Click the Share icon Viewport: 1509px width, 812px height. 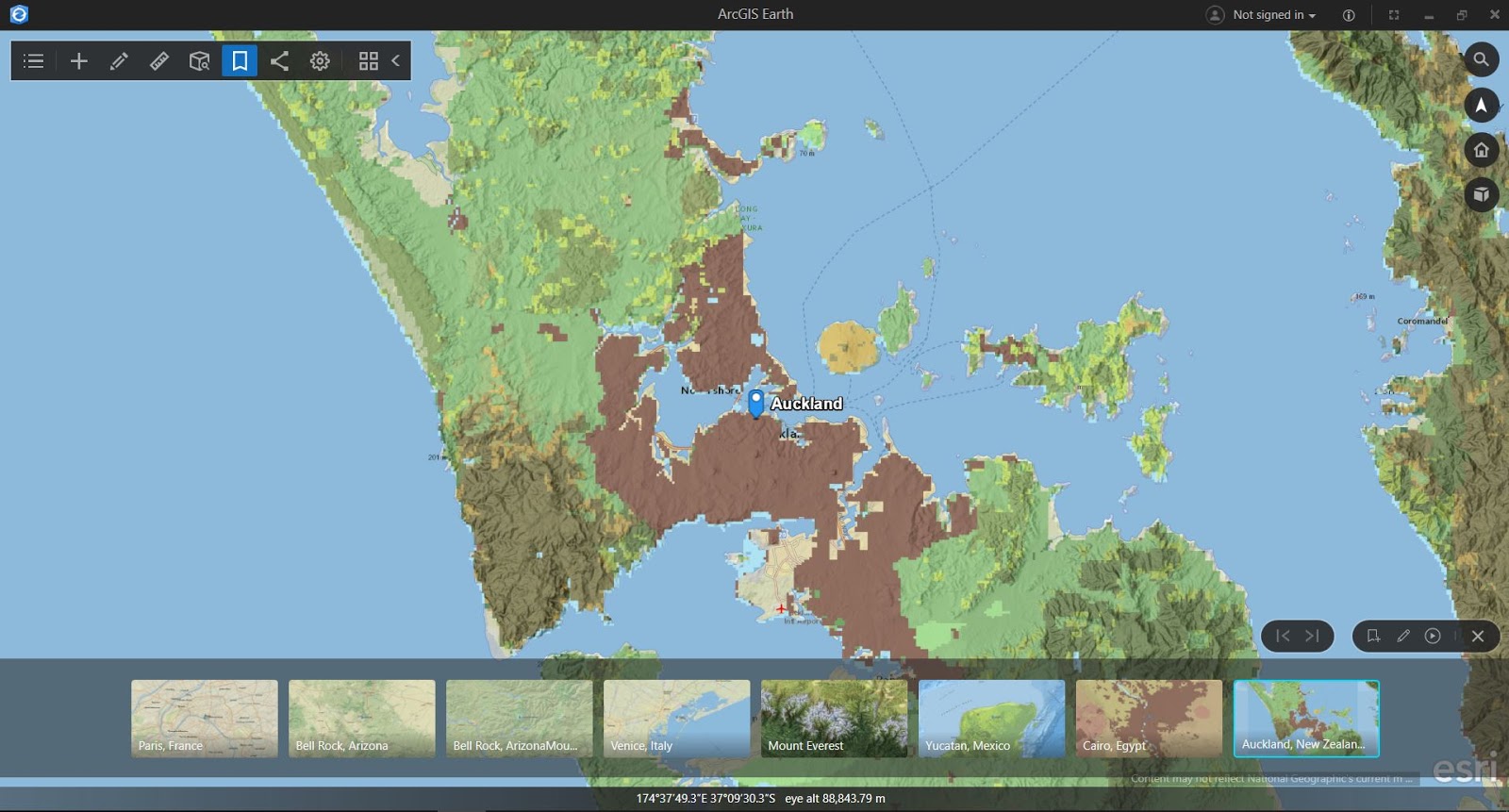[279, 61]
